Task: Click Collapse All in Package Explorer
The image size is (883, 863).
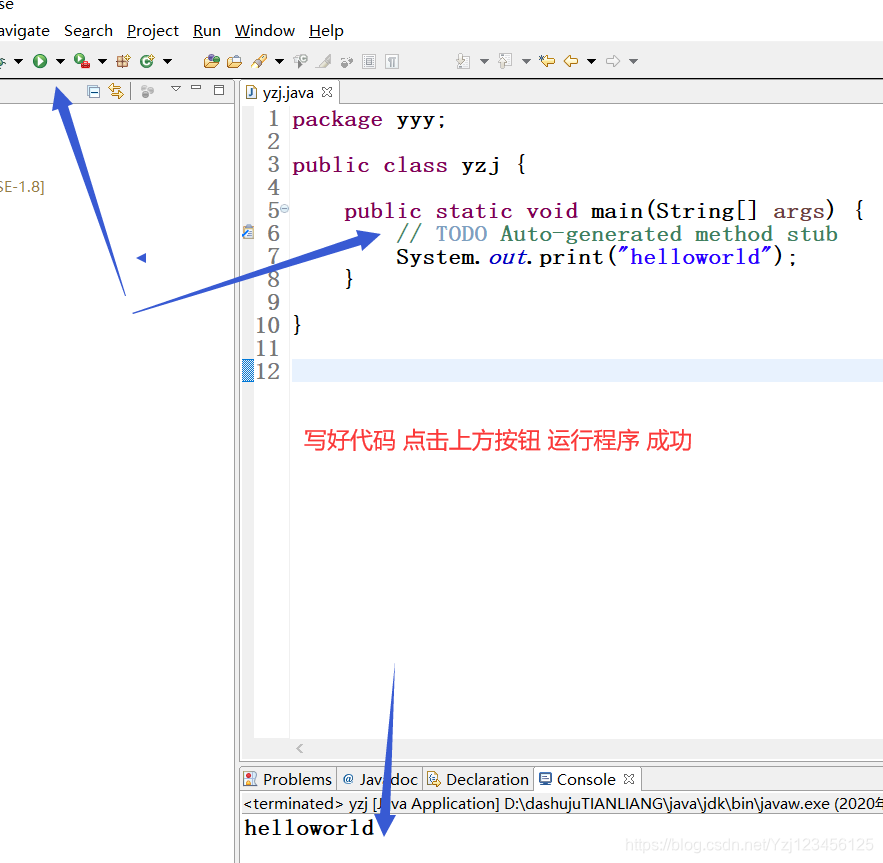Action: (x=93, y=91)
